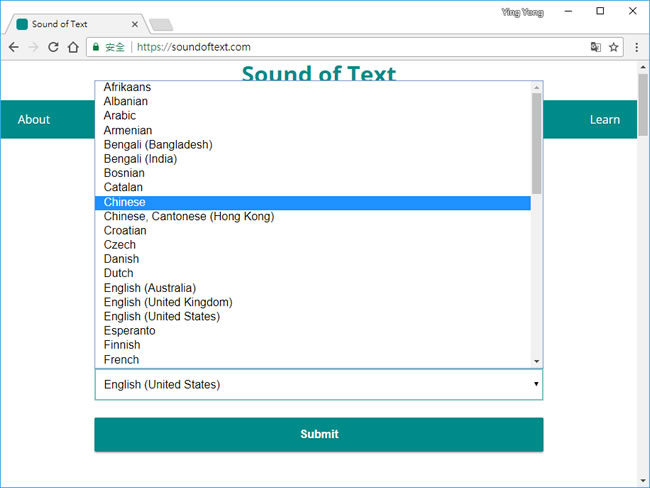Viewport: 650px width, 488px height.
Task: Select Arabic from the language list
Action: pyautogui.click(x=313, y=115)
